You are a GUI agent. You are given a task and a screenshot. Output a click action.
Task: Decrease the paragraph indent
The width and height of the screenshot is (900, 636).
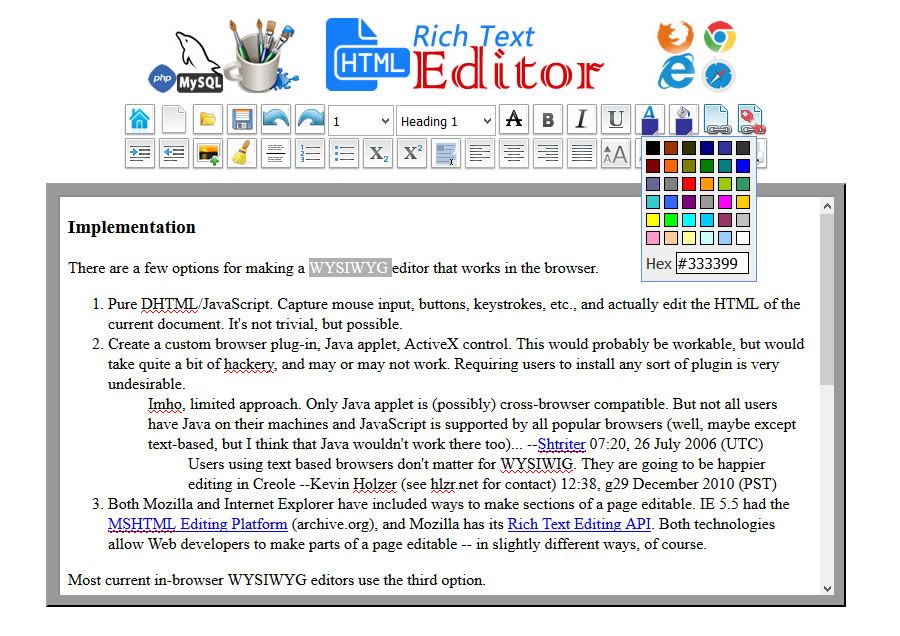tap(174, 153)
